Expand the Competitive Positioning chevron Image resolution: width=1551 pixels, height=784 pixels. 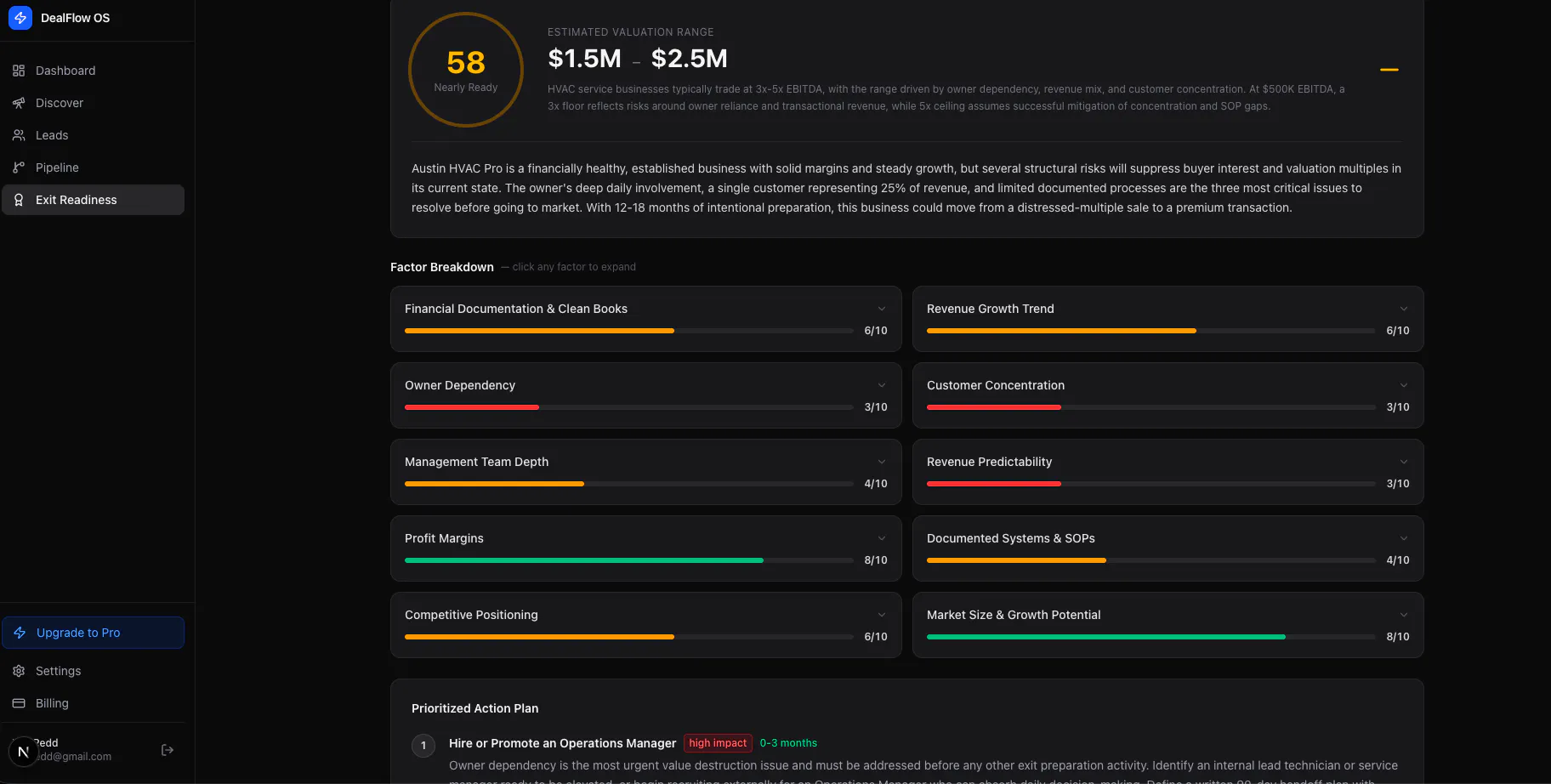(882, 615)
